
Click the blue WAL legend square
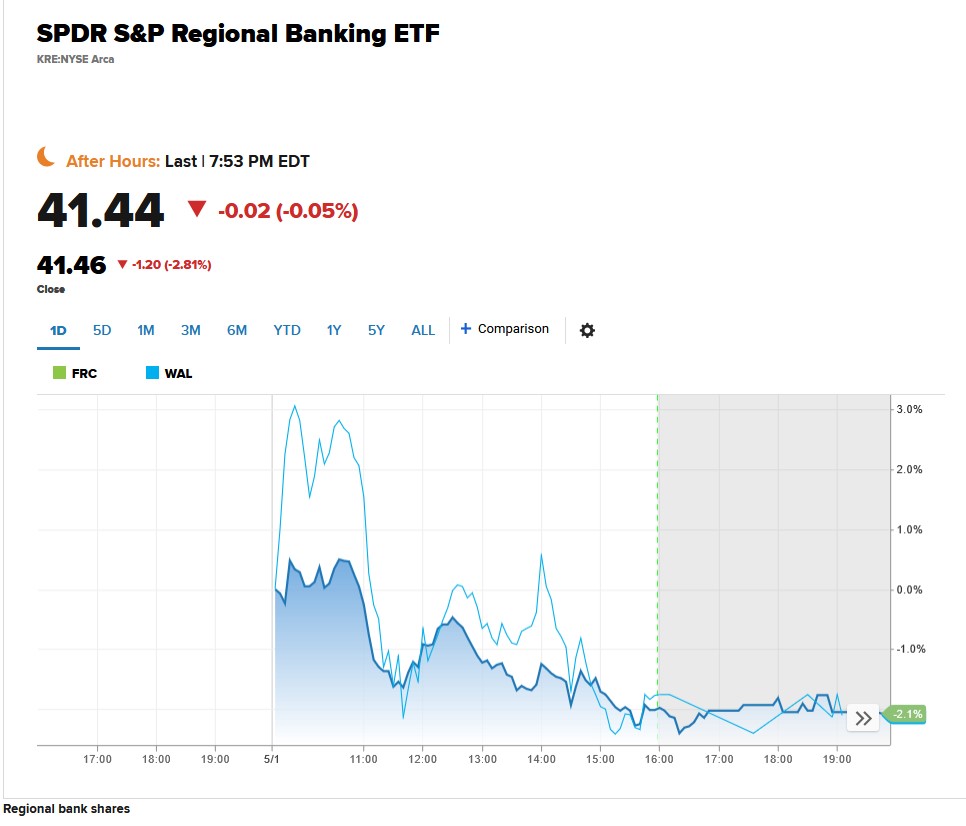[x=152, y=373]
